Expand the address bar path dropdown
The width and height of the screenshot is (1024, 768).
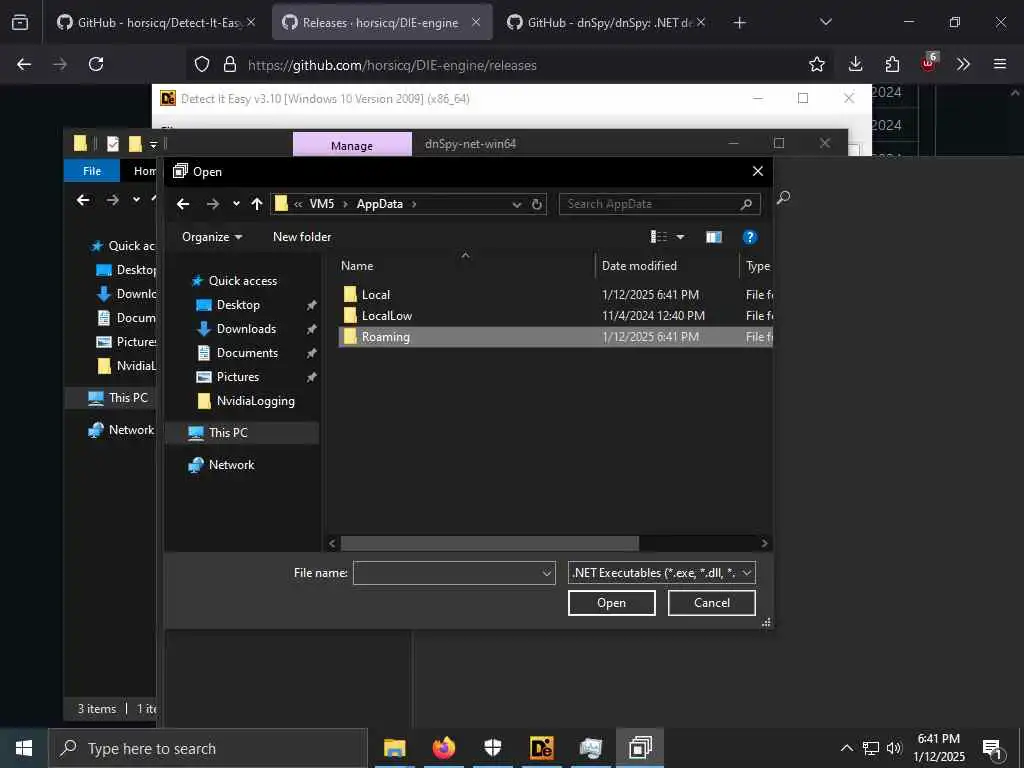[517, 204]
